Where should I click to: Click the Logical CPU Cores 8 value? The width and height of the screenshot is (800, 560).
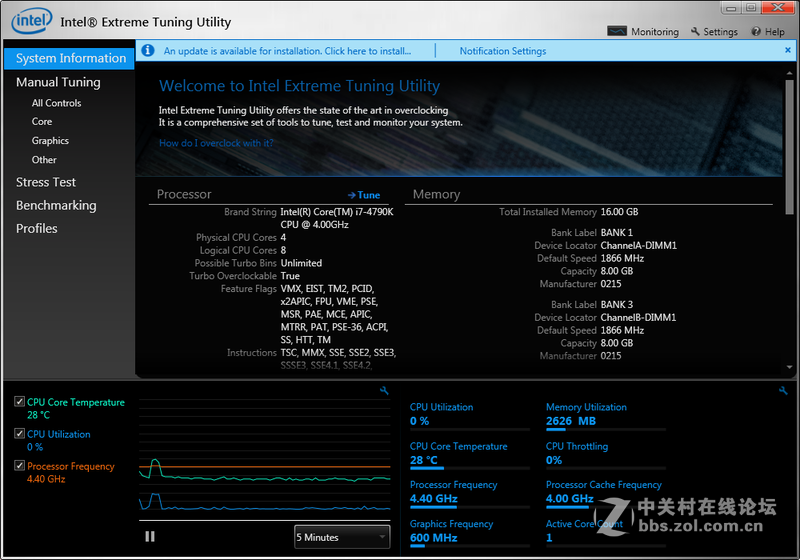pyautogui.click(x=283, y=250)
